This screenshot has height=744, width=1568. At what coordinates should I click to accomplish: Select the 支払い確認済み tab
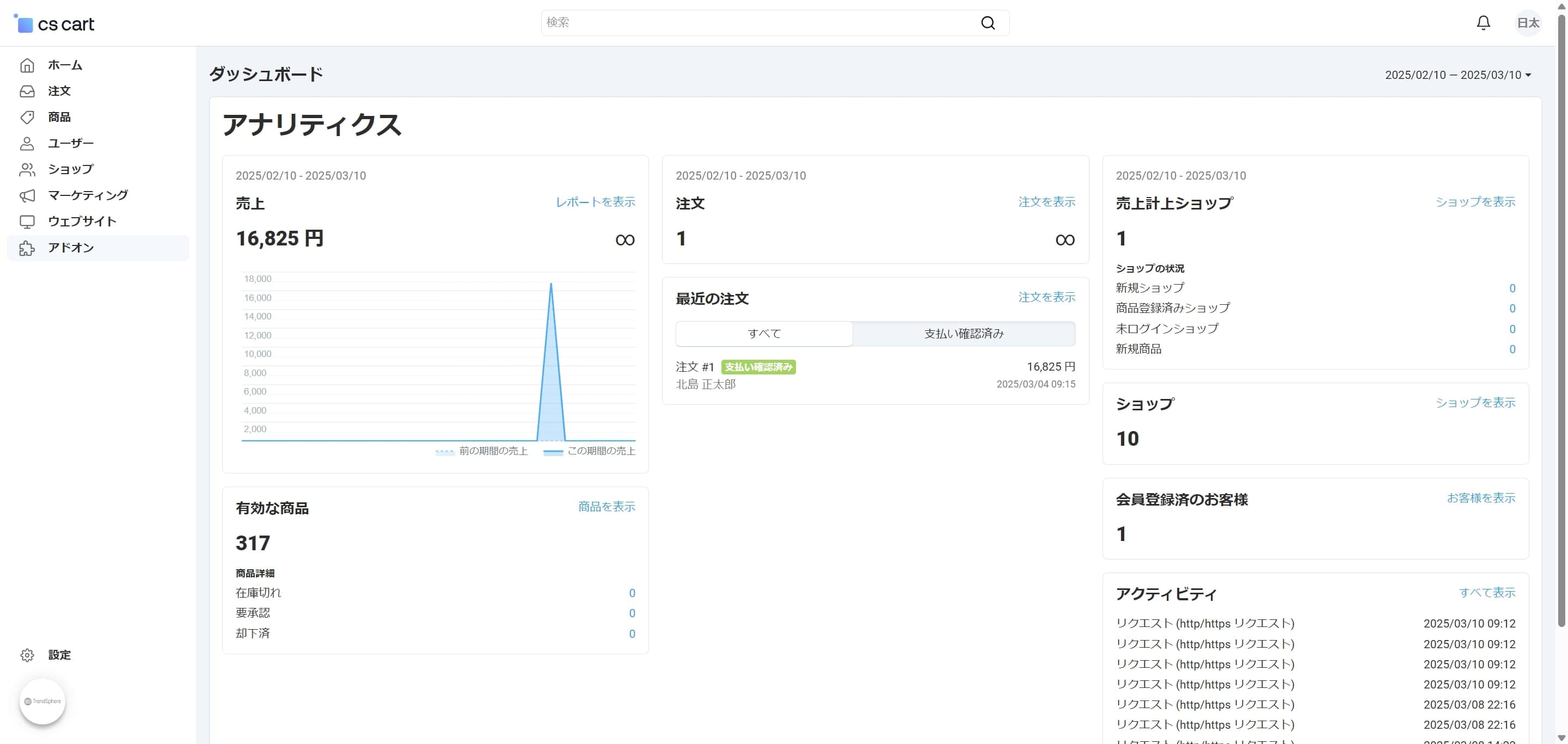tap(964, 334)
